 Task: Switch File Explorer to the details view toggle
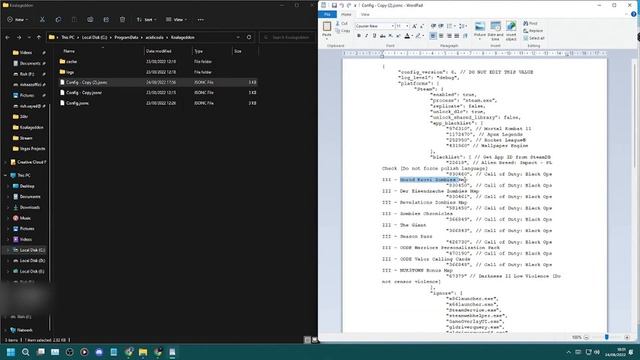(x=307, y=340)
